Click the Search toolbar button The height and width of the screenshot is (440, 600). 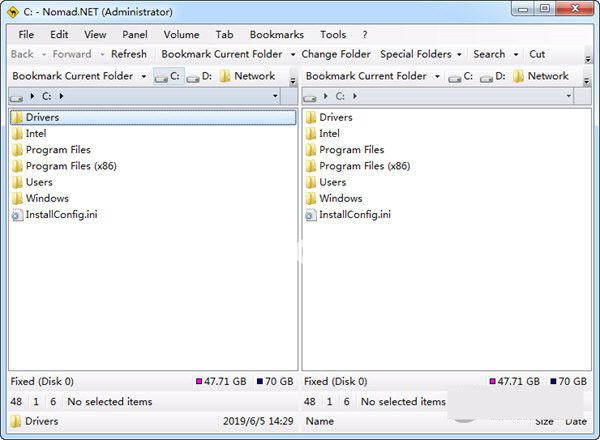tap(489, 54)
